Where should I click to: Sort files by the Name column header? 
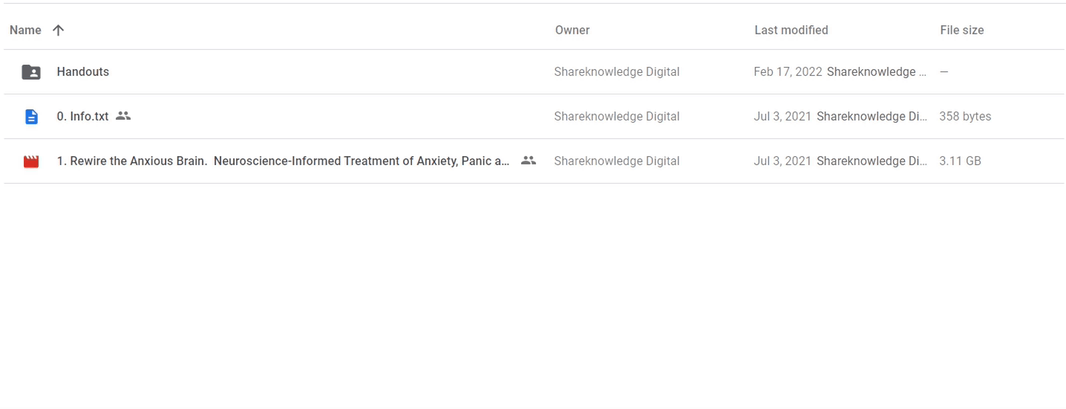[25, 30]
